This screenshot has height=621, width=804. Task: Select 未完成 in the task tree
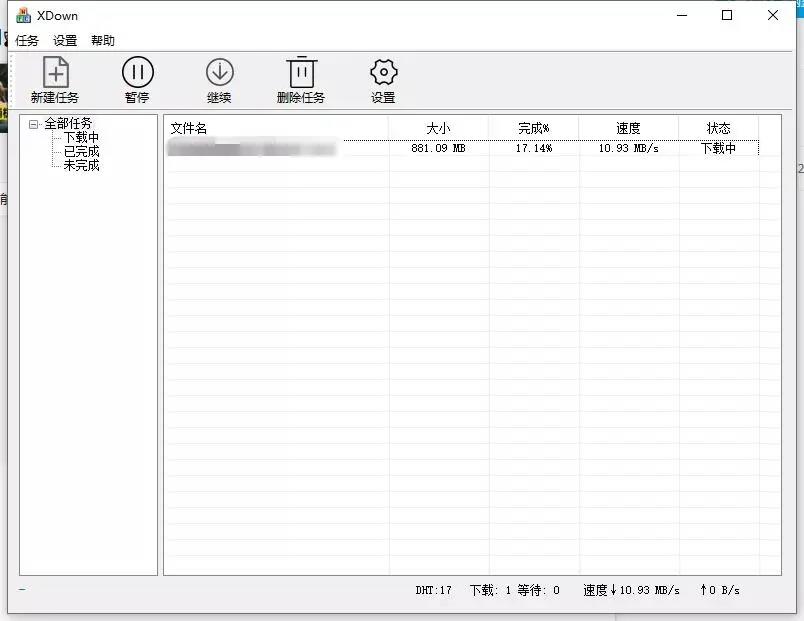click(81, 166)
